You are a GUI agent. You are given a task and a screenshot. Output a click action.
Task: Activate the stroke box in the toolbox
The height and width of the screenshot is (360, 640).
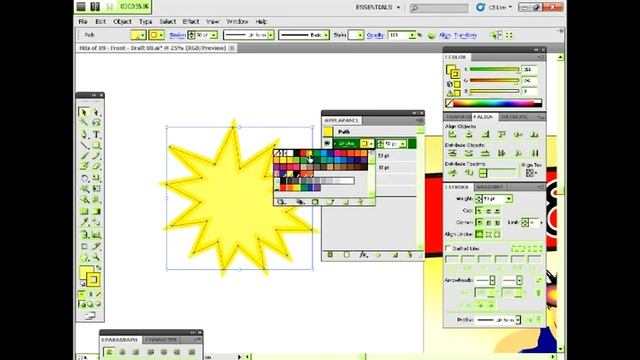[x=93, y=280]
